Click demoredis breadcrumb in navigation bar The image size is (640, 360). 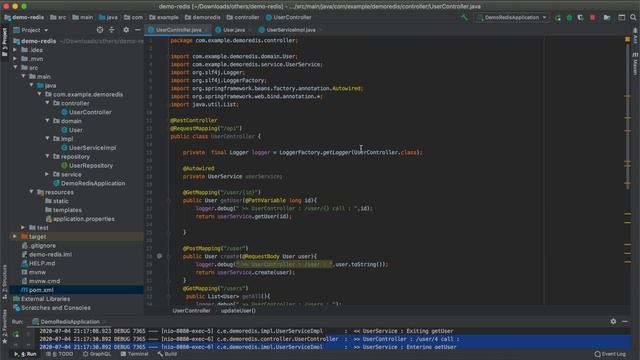pos(202,18)
